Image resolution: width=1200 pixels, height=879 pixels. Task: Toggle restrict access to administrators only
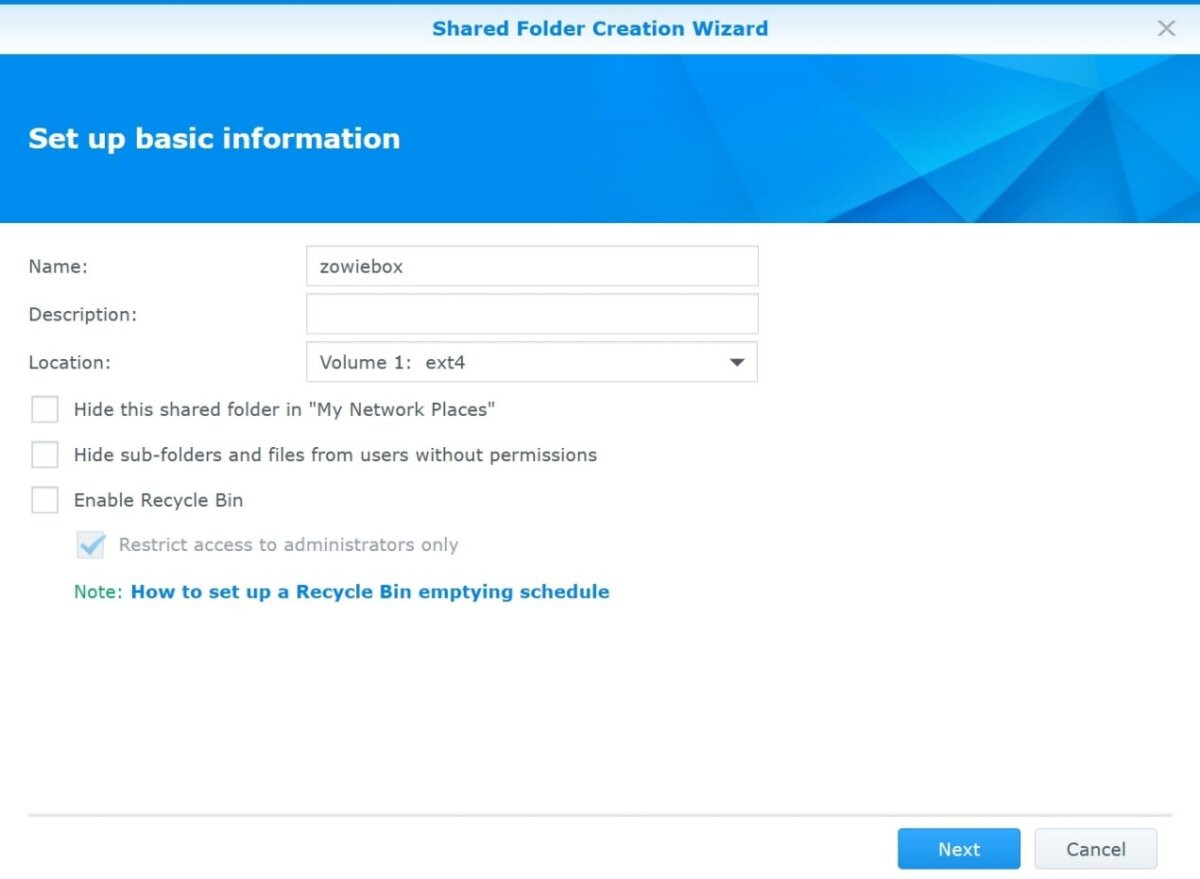click(x=88, y=544)
